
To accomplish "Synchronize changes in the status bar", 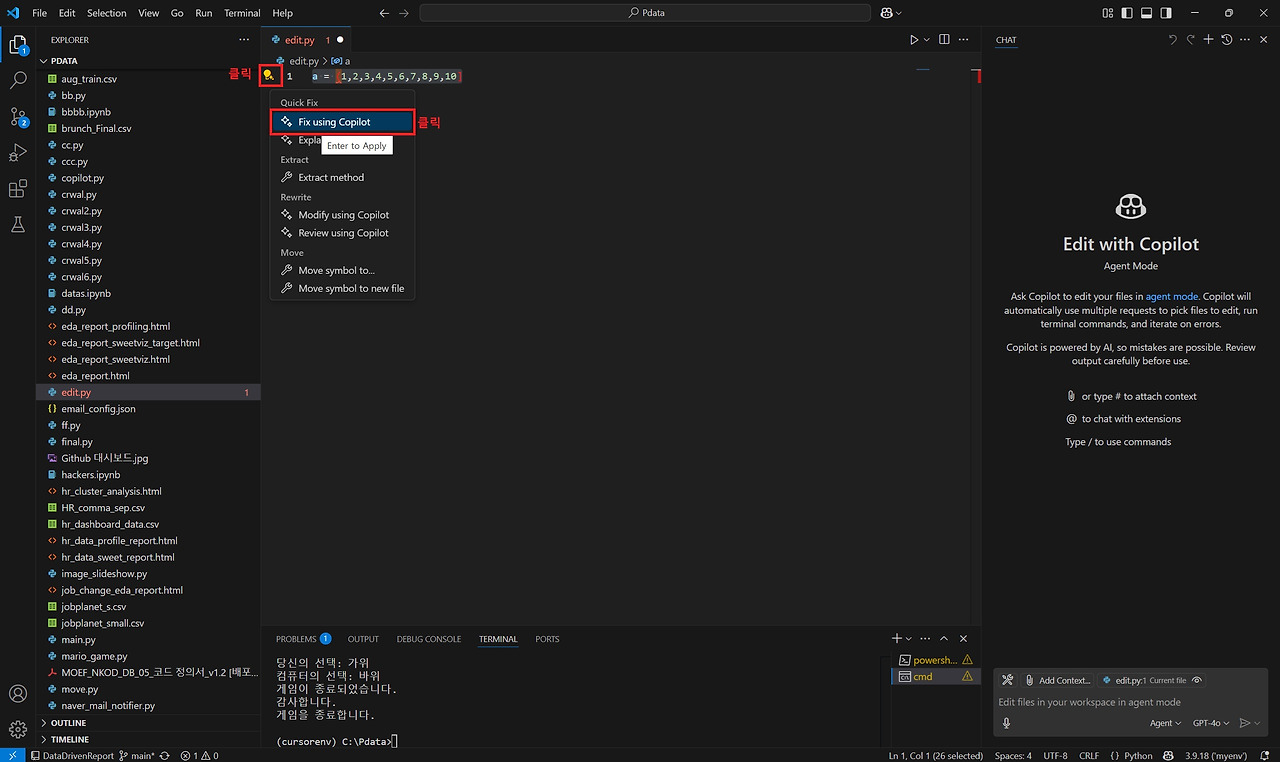I will 165,755.
